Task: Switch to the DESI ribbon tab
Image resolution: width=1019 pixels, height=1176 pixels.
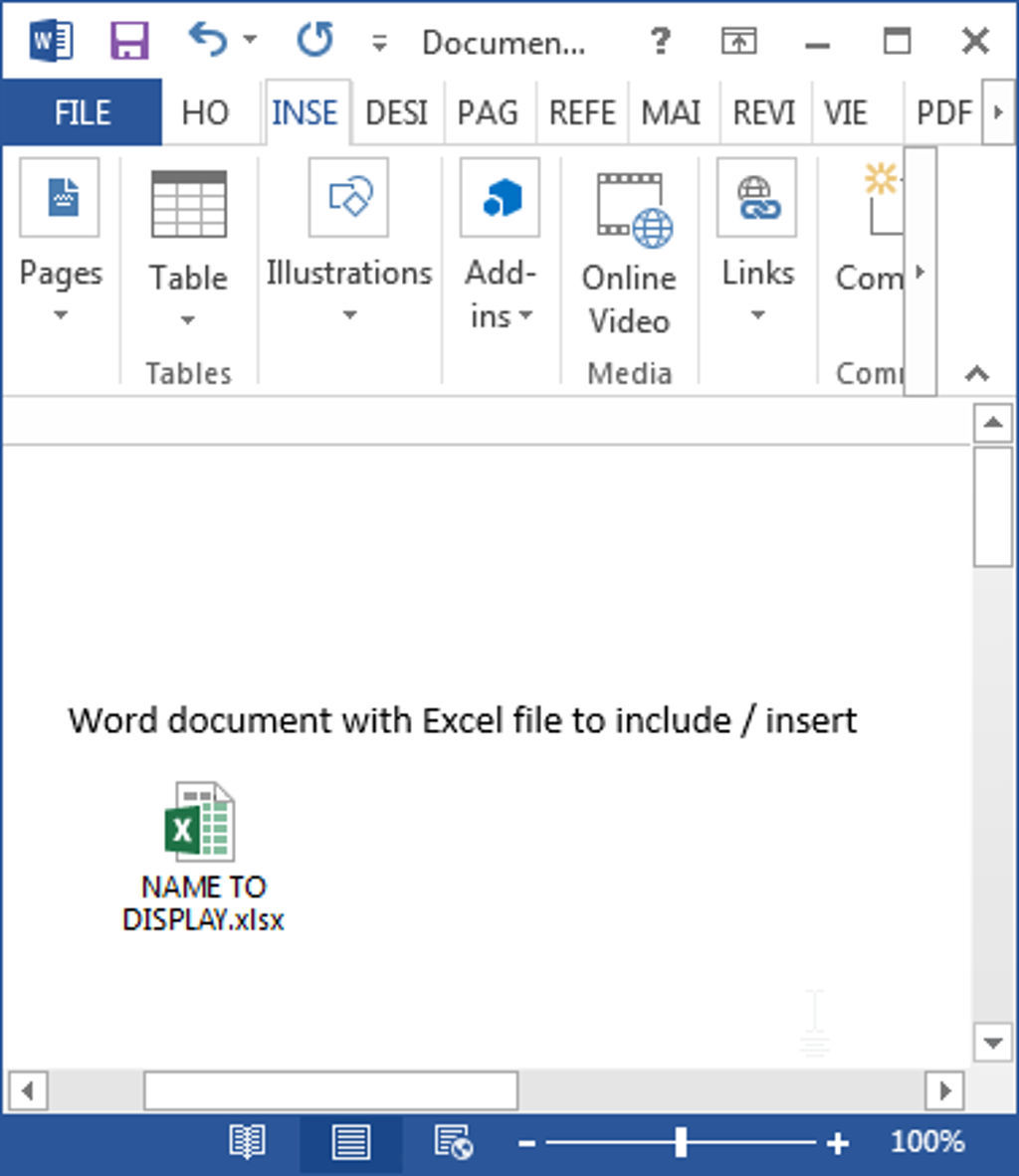Action: coord(397,112)
